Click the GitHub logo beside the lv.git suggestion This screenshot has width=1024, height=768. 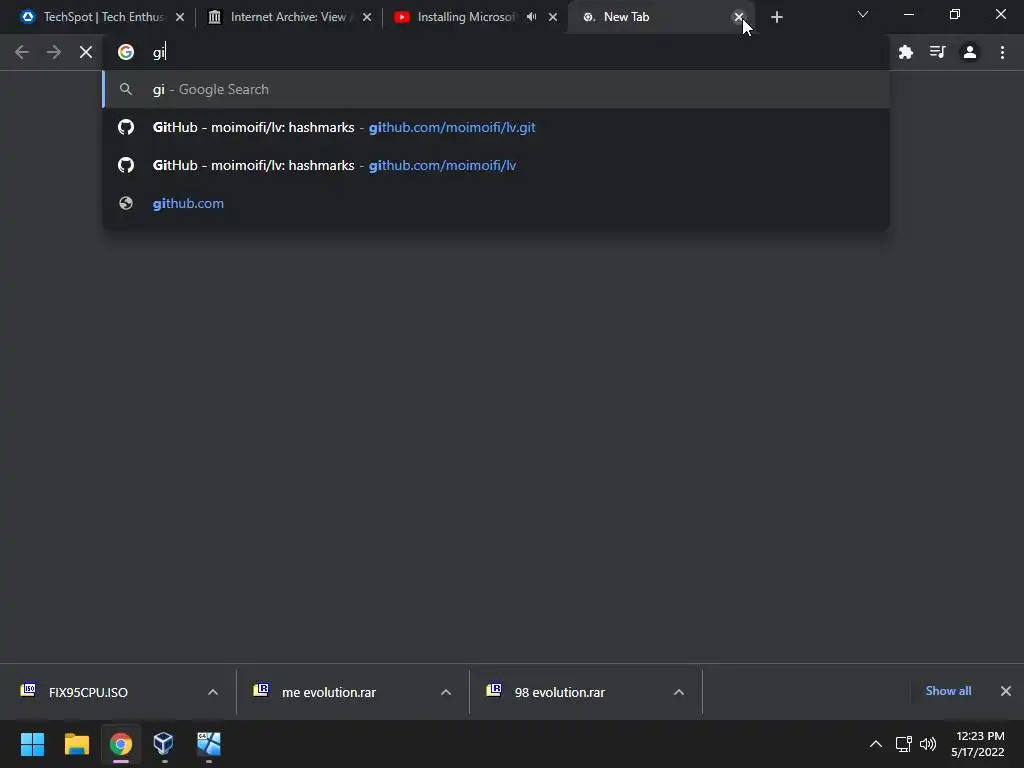(126, 127)
